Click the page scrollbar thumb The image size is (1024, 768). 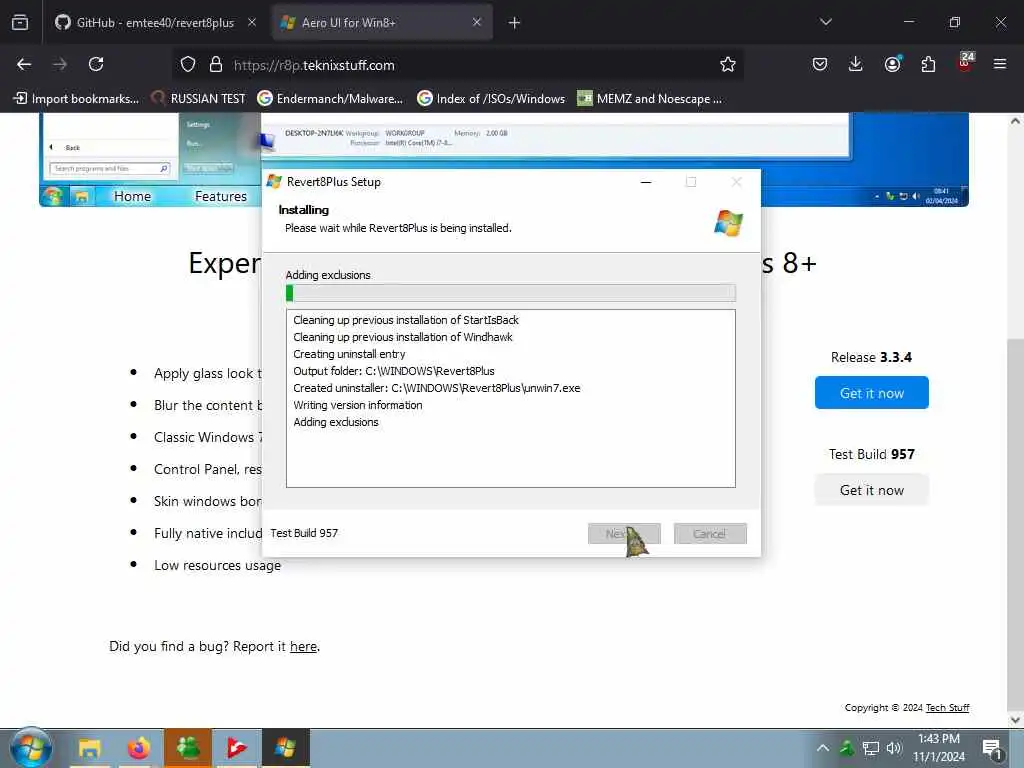coord(1015,522)
